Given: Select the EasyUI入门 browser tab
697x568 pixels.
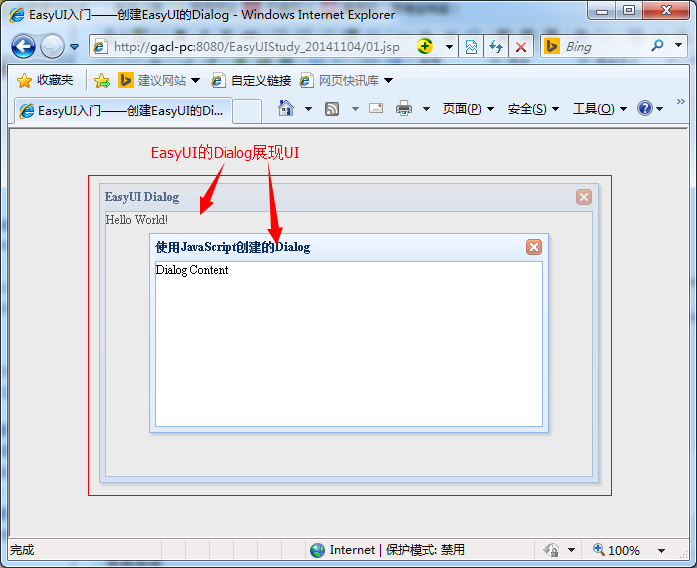Looking at the screenshot, I should (x=121, y=111).
